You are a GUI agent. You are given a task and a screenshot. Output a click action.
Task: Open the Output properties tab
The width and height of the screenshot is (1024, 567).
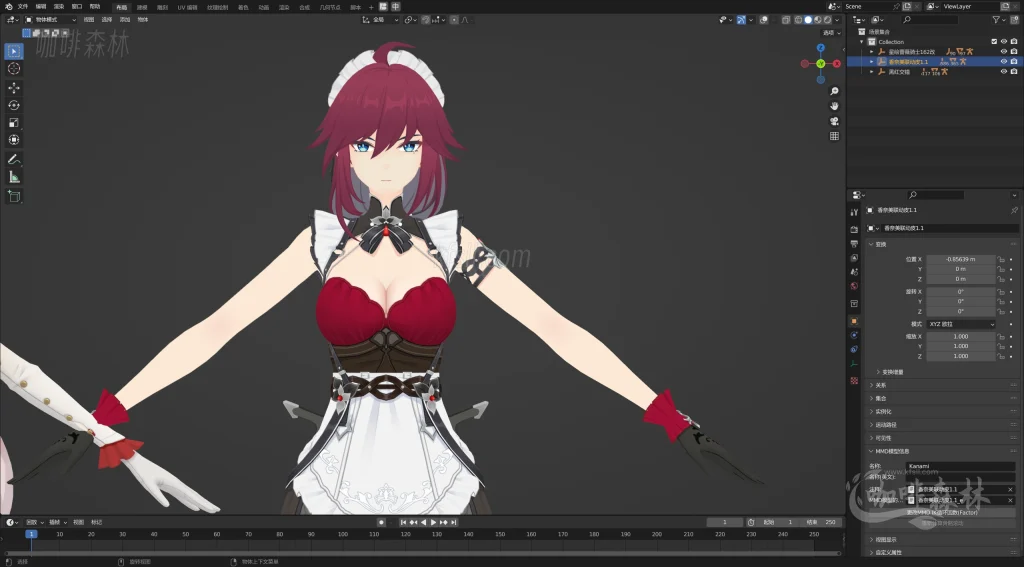coord(854,244)
